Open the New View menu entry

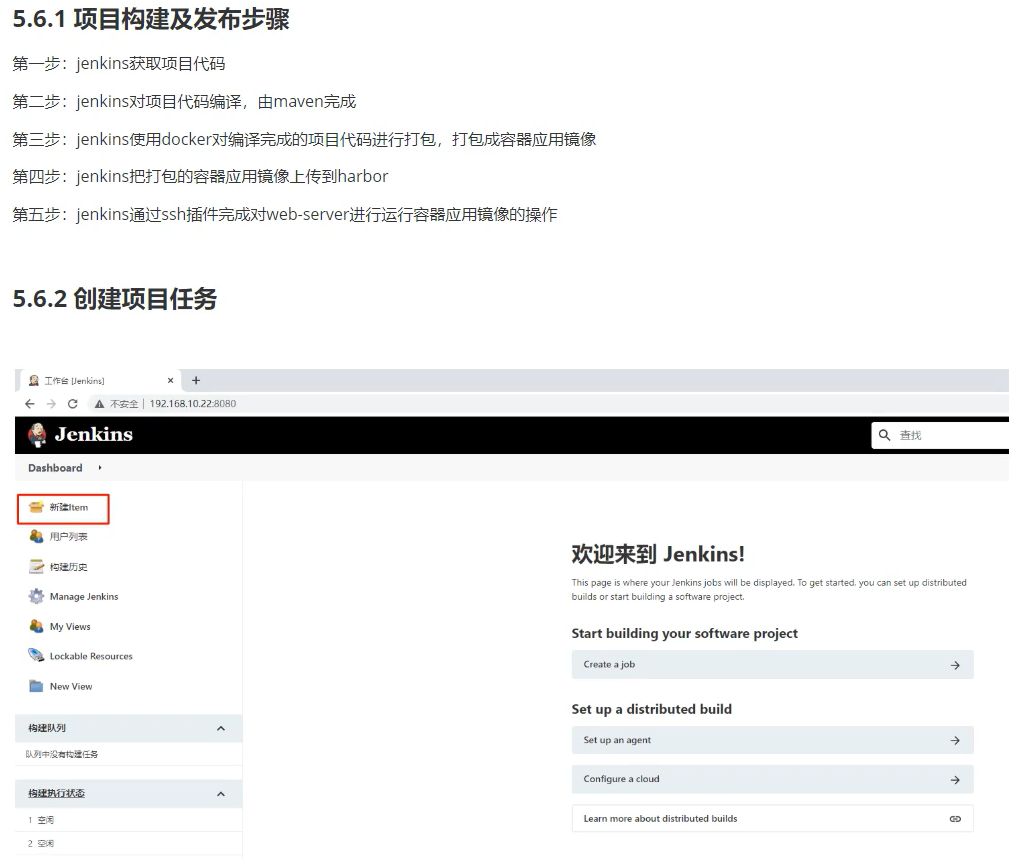click(x=71, y=687)
